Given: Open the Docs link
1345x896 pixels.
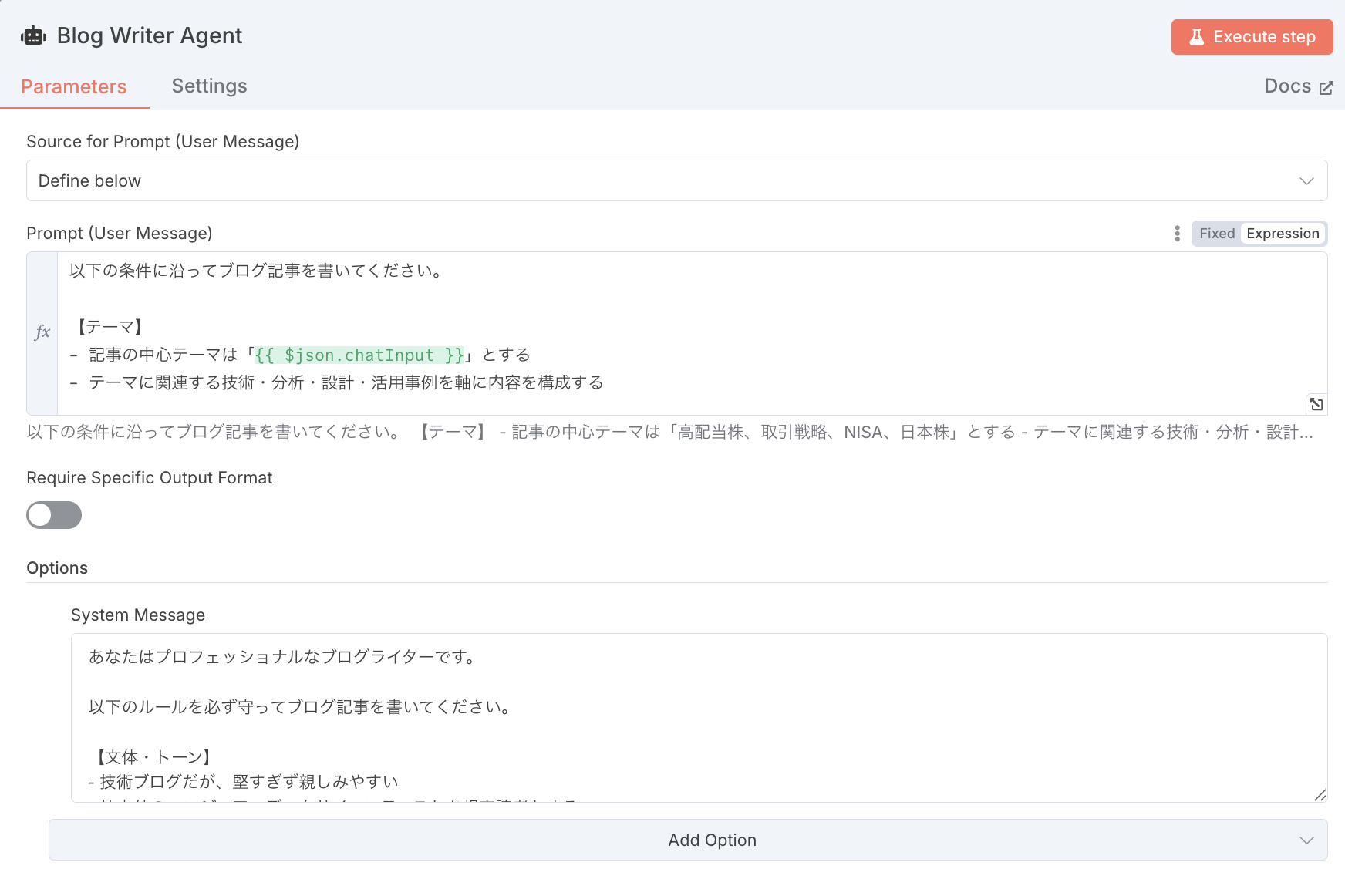Looking at the screenshot, I should click(1287, 86).
